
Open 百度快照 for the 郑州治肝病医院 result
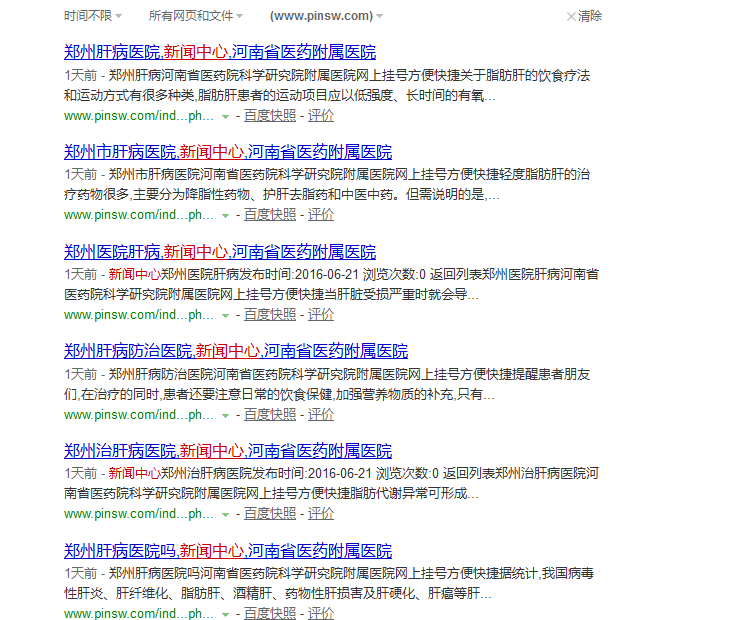[270, 514]
